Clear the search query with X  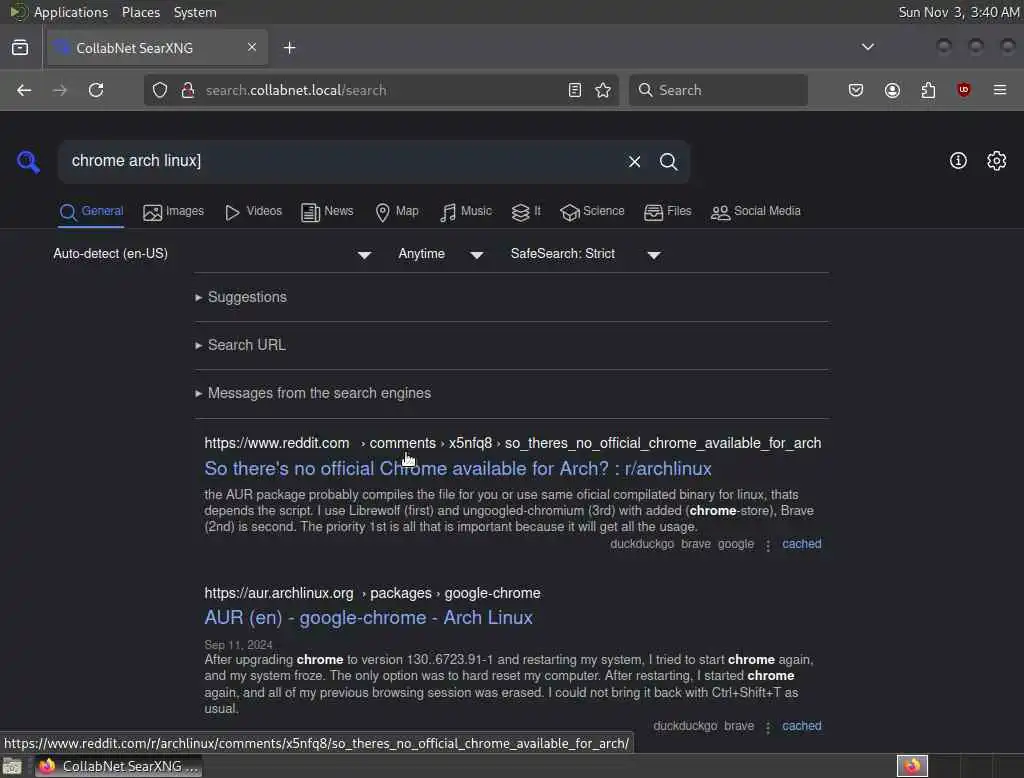click(634, 161)
